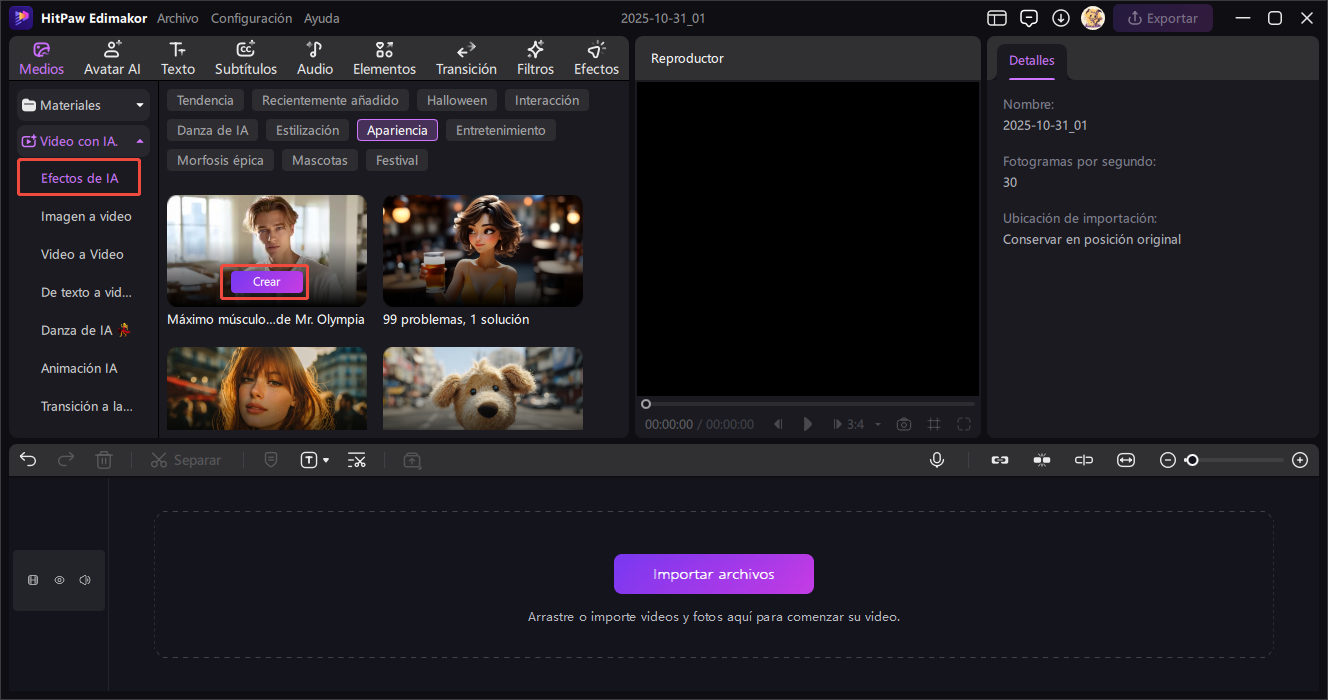Click the undo arrow in timeline toolbar

click(x=28, y=460)
